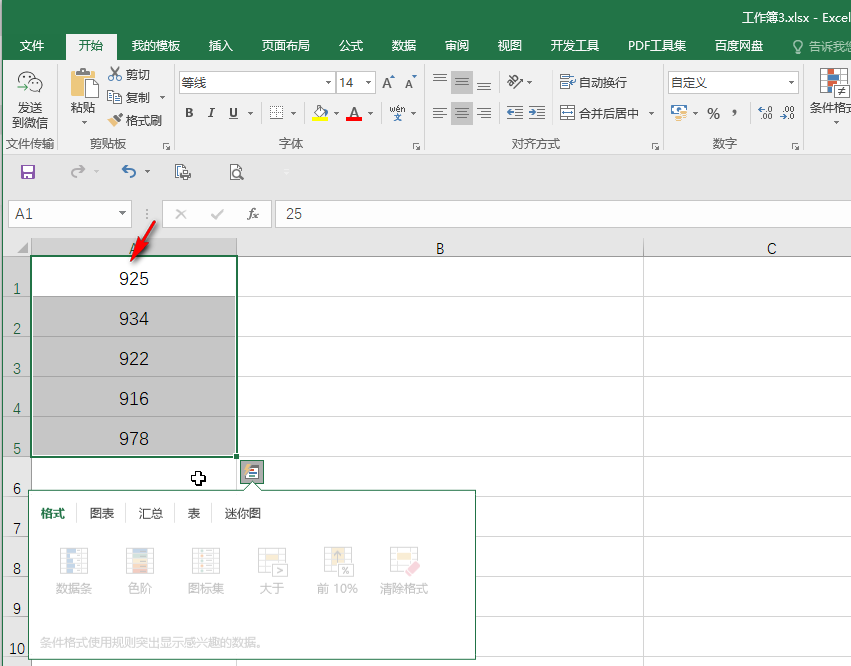This screenshot has height=666, width=851.
Task: Toggle Italic formatting
Action: (211, 113)
